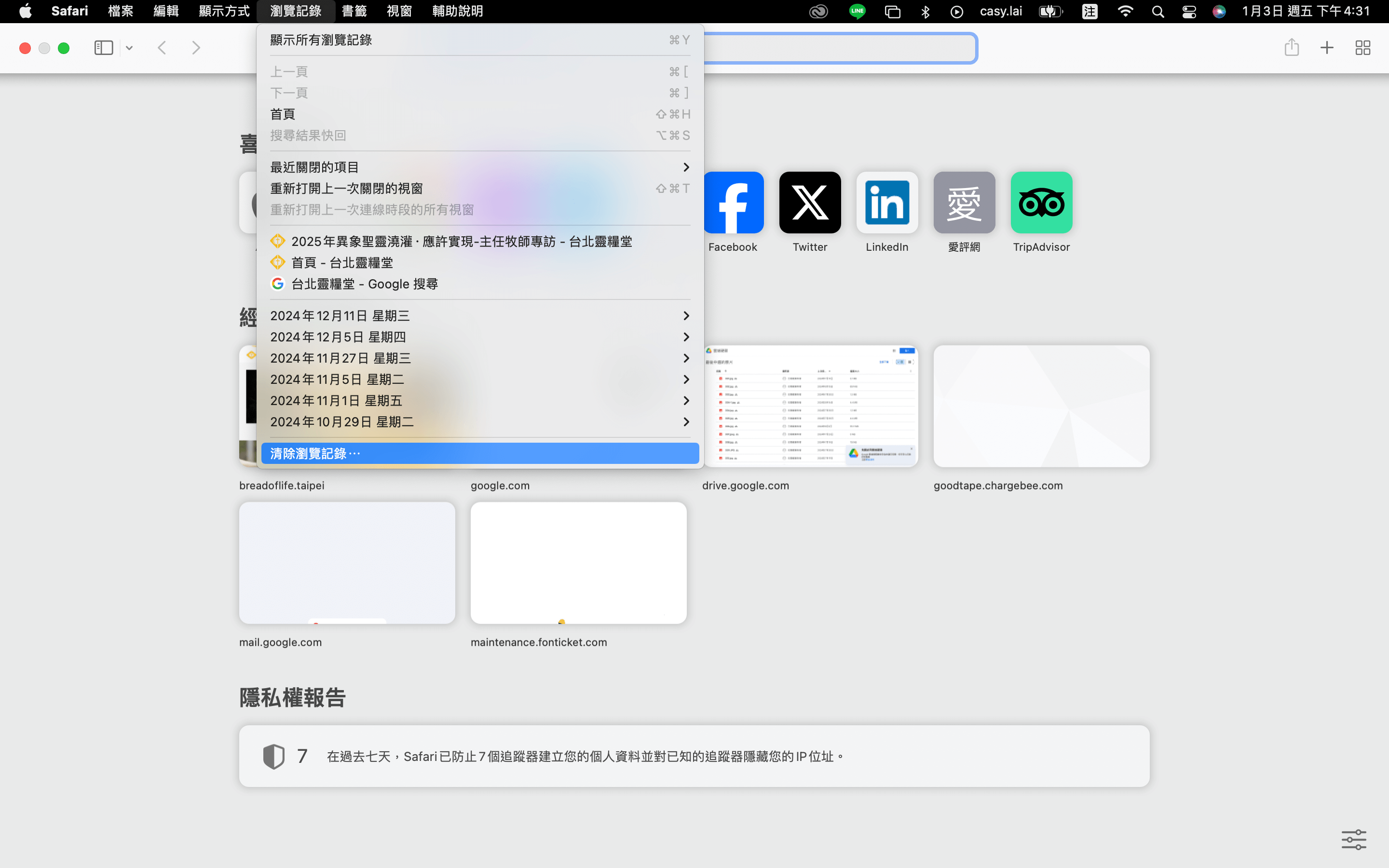
Task: Click the battery status icon
Action: (1050, 12)
